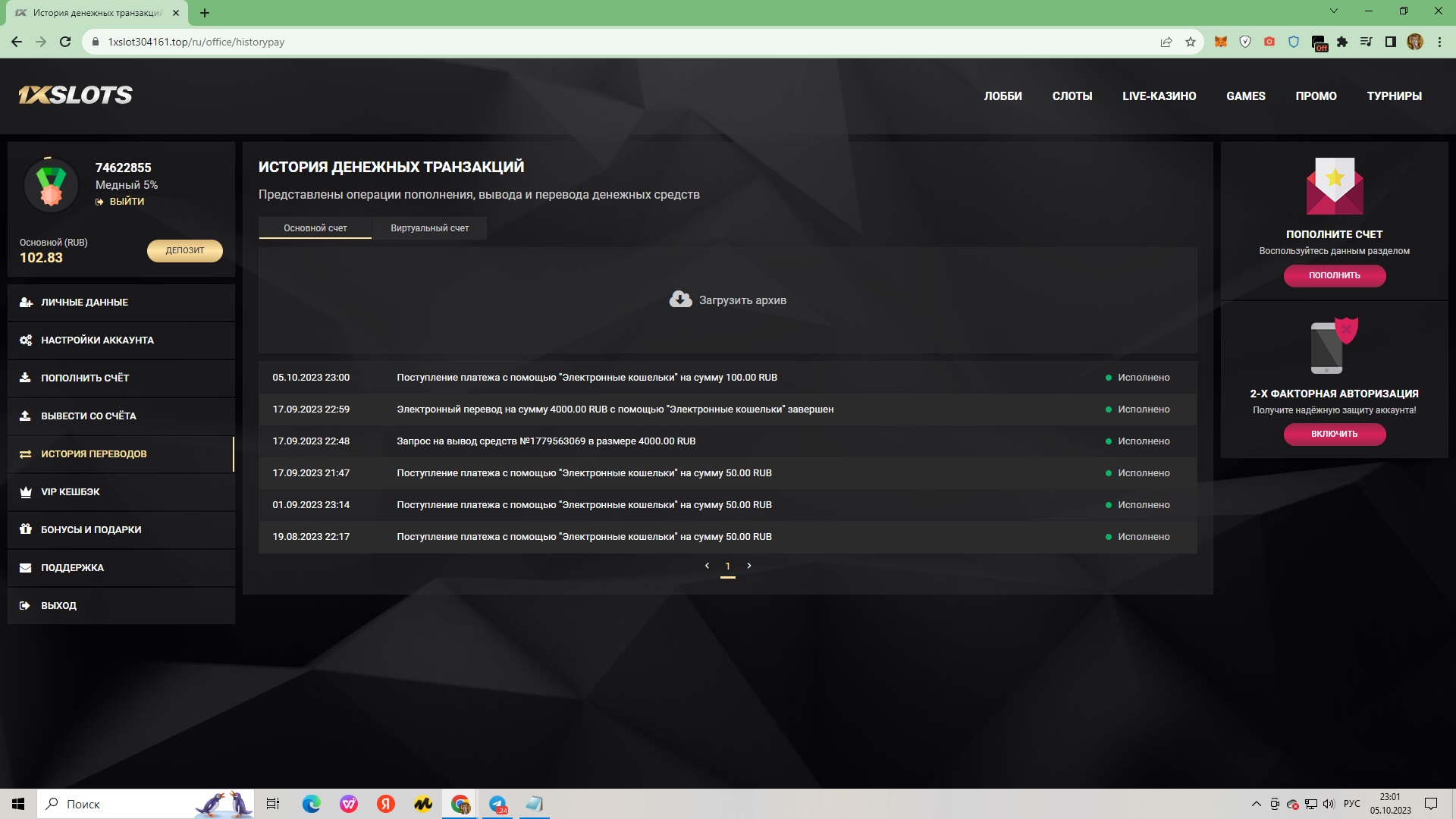This screenshot has height=819, width=1456.
Task: Click the envelope star icon above Пополните счет
Action: (1334, 186)
